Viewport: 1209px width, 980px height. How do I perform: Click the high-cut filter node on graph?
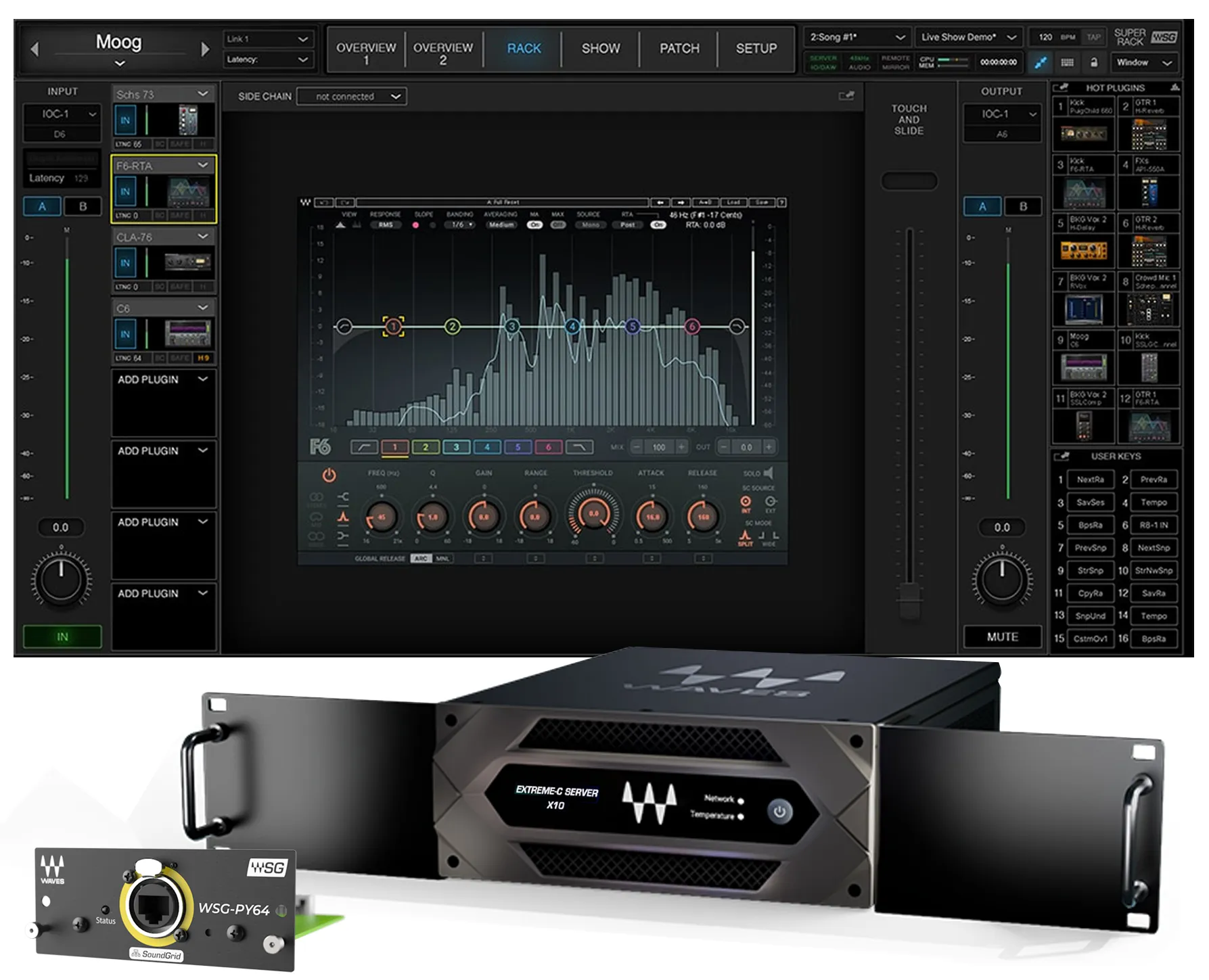(737, 327)
